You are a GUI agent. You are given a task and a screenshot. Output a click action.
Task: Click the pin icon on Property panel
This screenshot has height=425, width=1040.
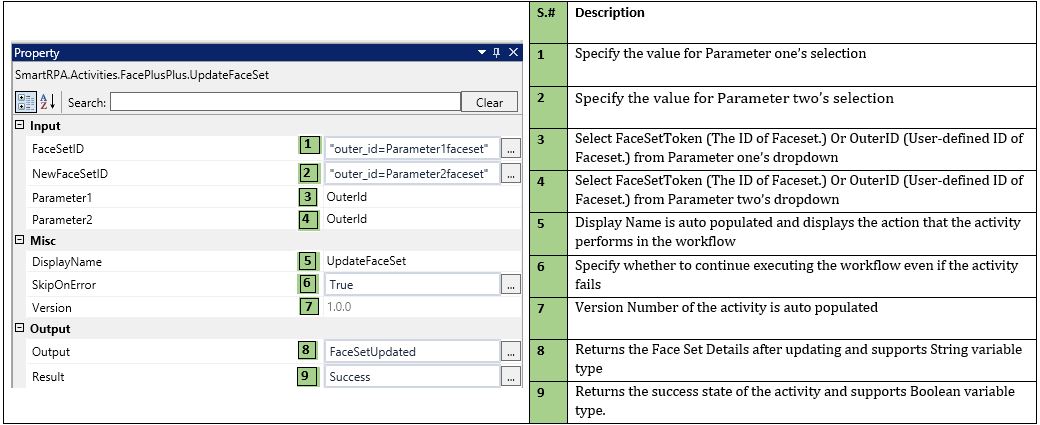(496, 53)
